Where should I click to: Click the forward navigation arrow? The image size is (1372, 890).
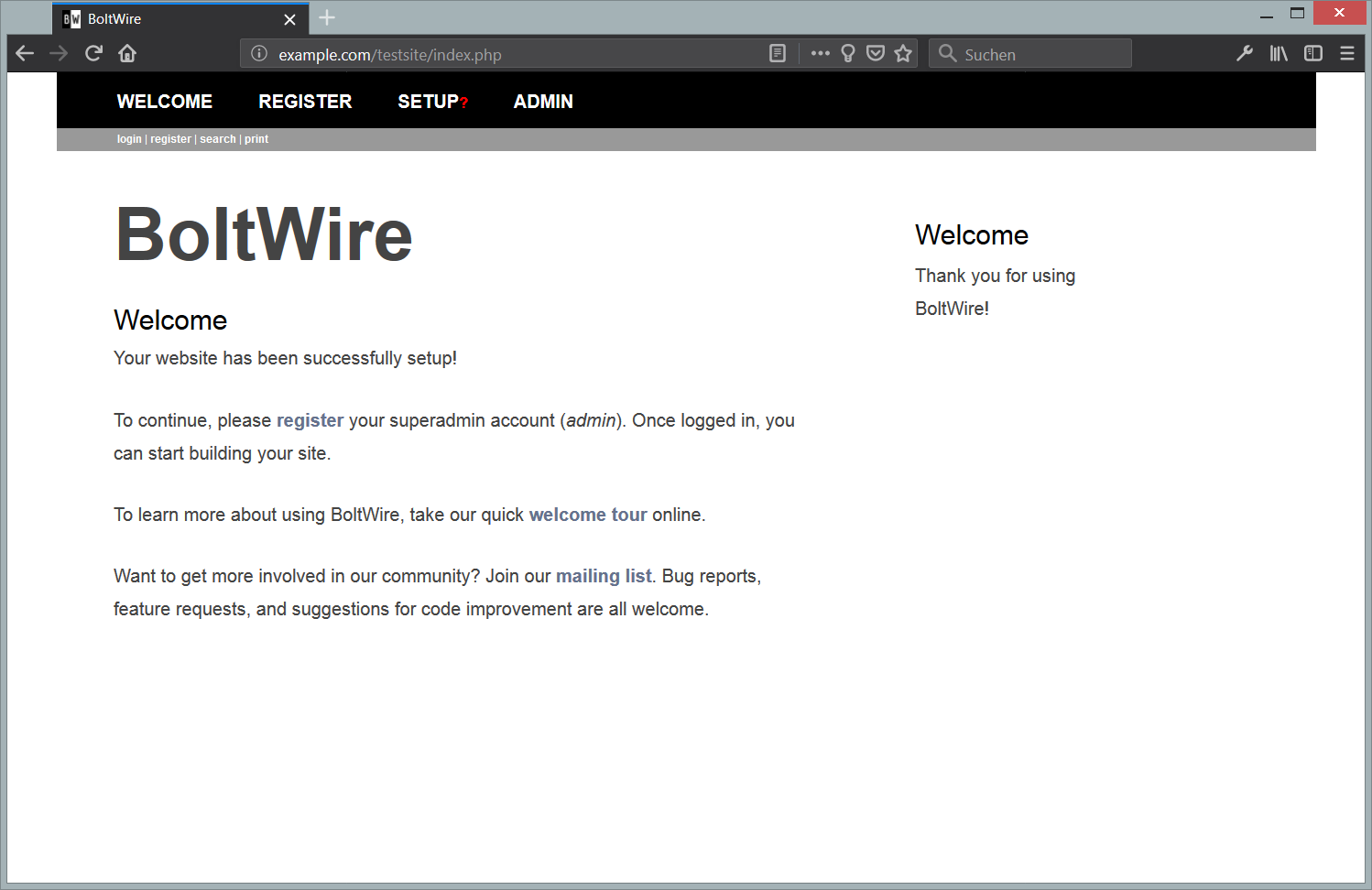(x=59, y=53)
